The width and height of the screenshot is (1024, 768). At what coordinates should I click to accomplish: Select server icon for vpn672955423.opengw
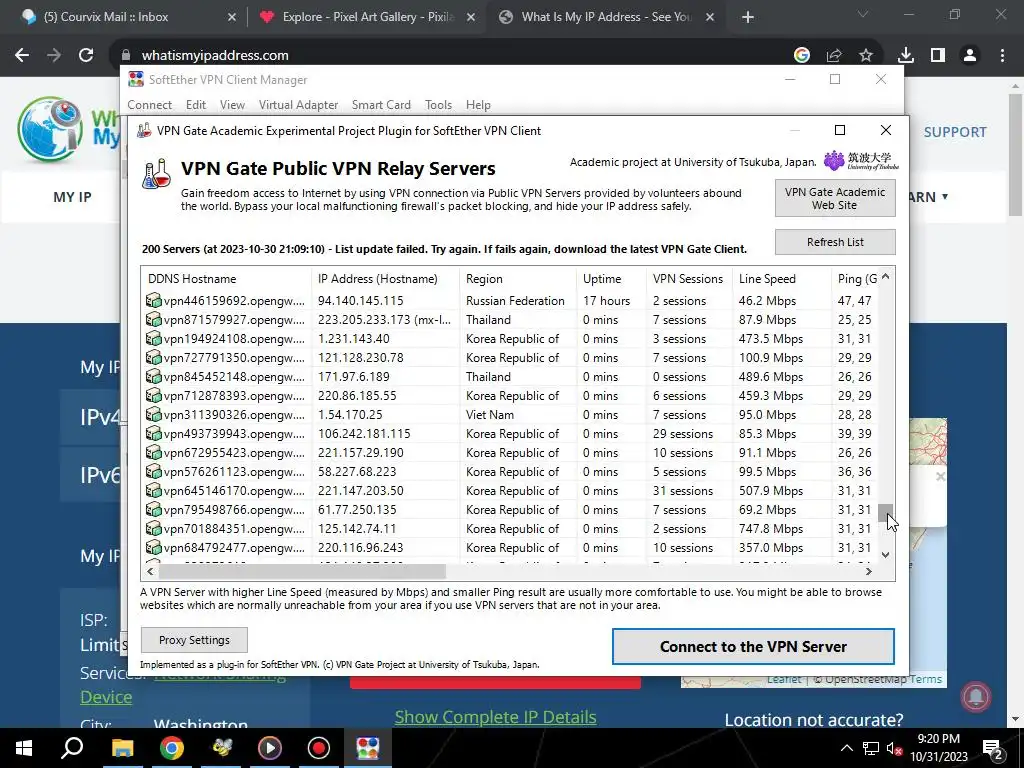coord(153,452)
